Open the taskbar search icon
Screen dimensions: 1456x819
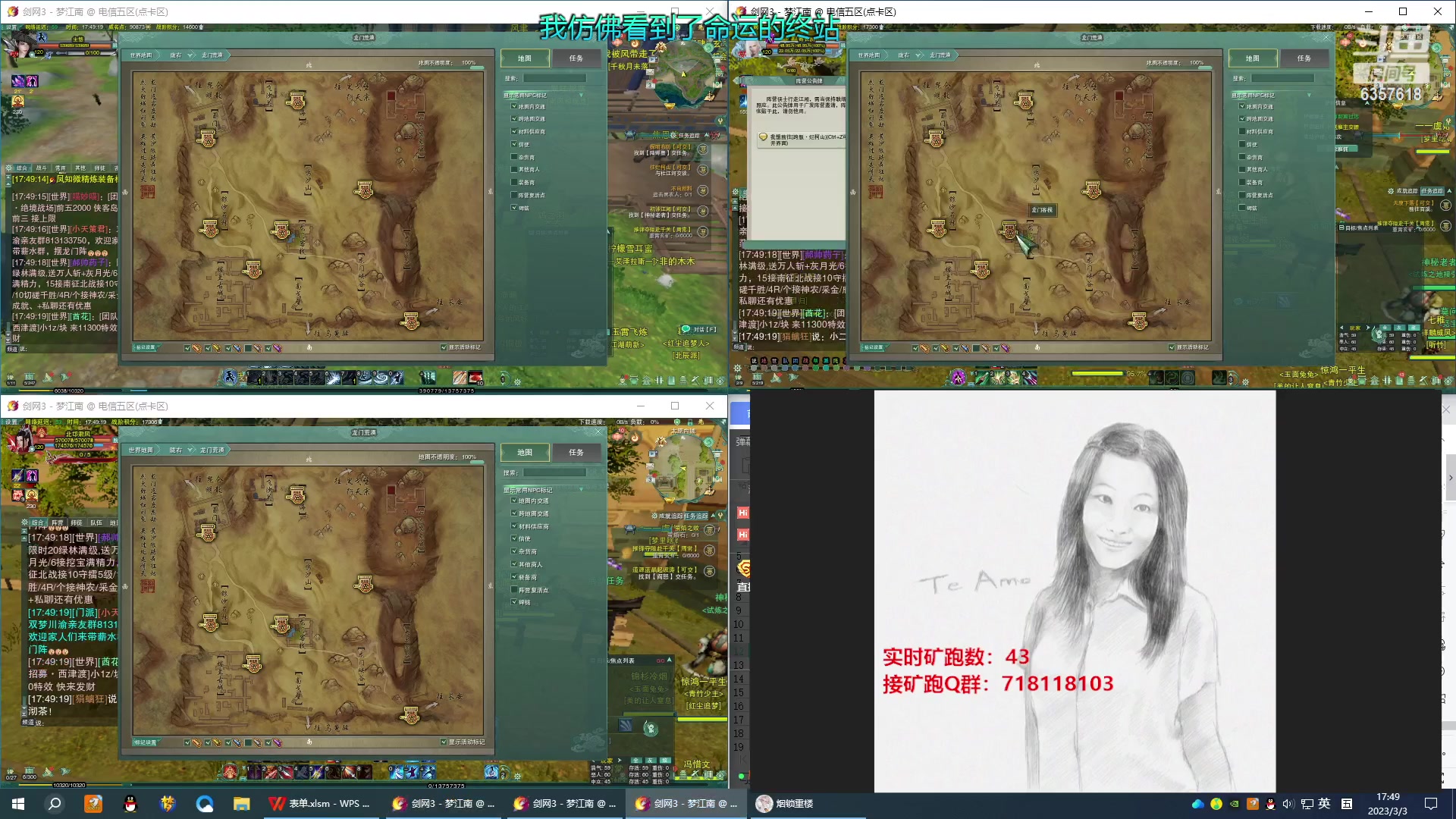(55, 804)
